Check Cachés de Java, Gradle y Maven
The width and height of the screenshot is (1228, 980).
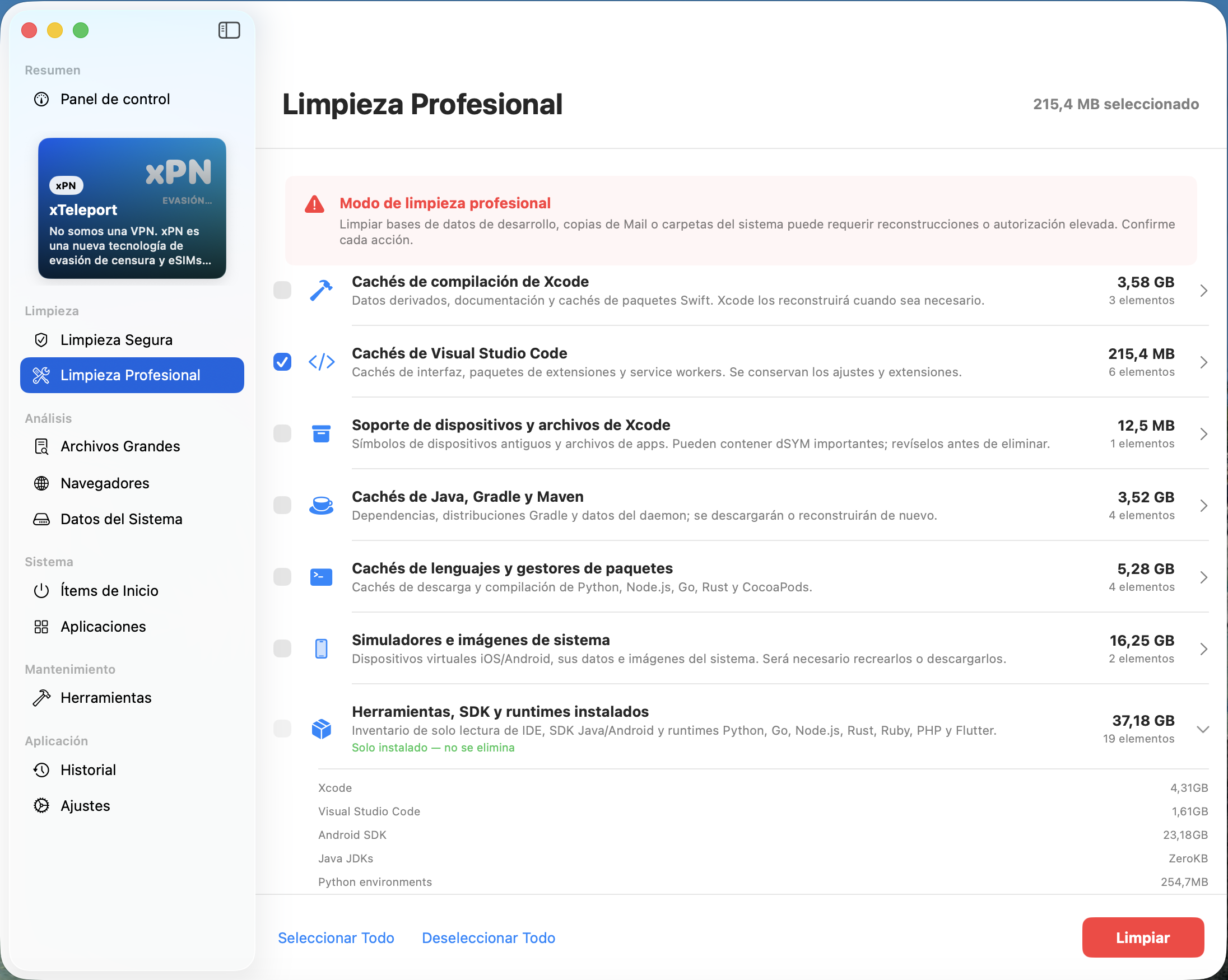[x=282, y=506]
